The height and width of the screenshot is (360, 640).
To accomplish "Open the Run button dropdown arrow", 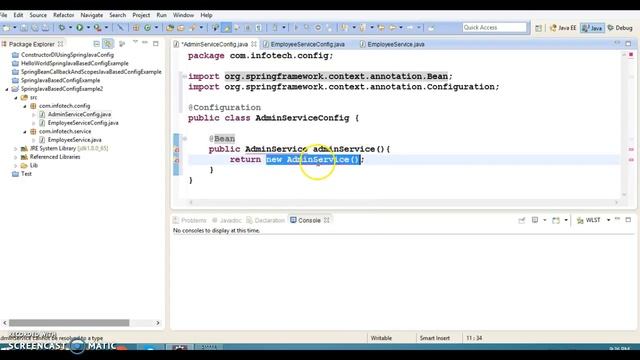I will pyautogui.click(x=88, y=28).
